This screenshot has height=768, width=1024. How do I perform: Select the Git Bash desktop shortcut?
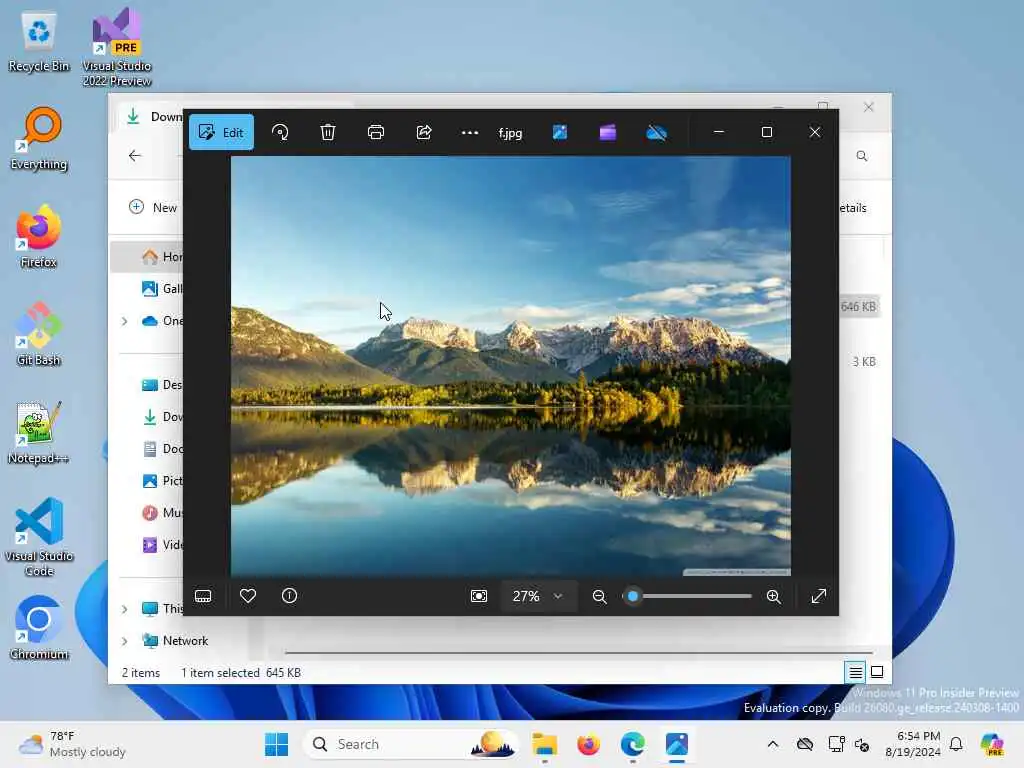(39, 335)
